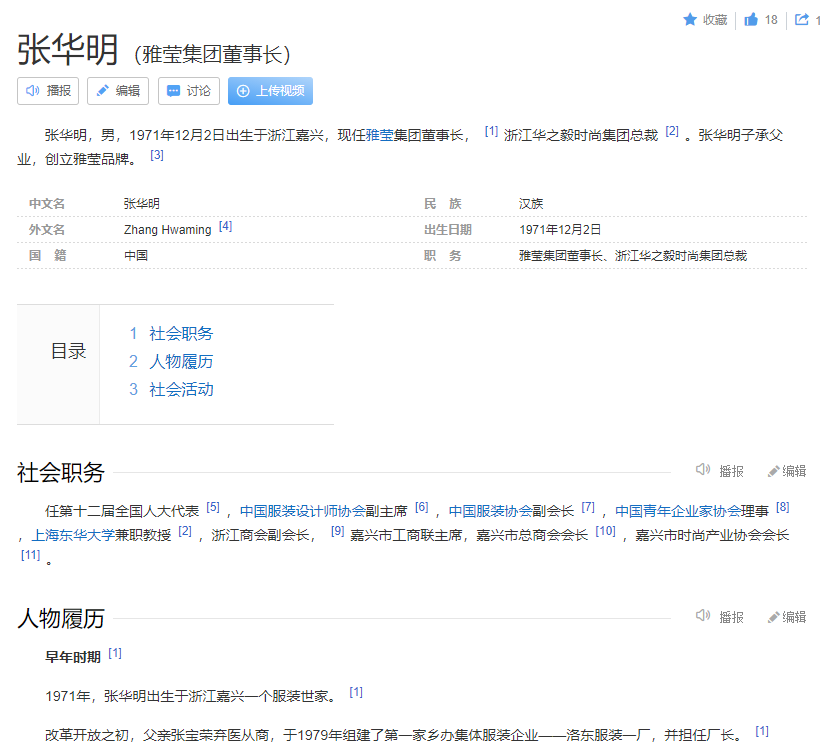Open reference [8] after 理事
The image size is (834, 753).
(782, 507)
